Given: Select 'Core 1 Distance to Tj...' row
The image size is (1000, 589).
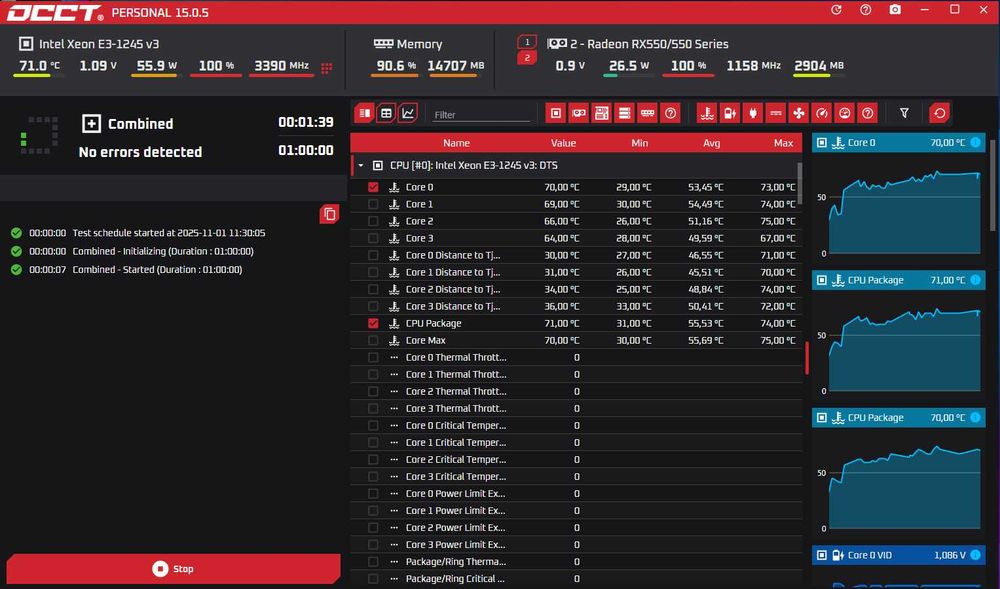Looking at the screenshot, I should 576,272.
